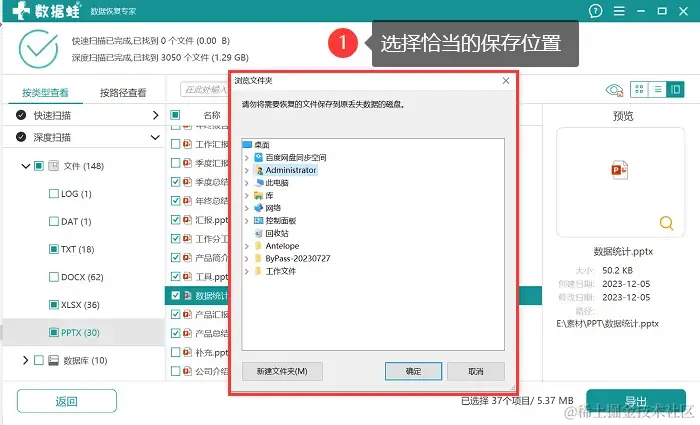Image resolution: width=700 pixels, height=425 pixels.
Task: Expand the 数据库 (10) tree node
Action: point(25,360)
